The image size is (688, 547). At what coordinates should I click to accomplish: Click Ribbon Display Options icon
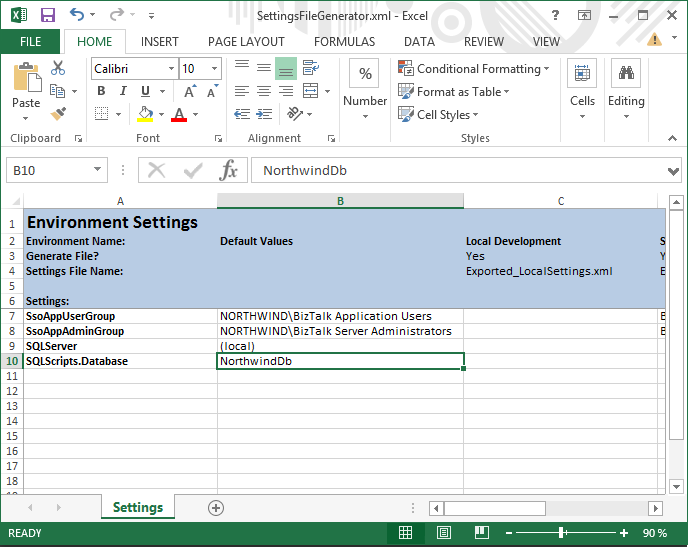[584, 15]
